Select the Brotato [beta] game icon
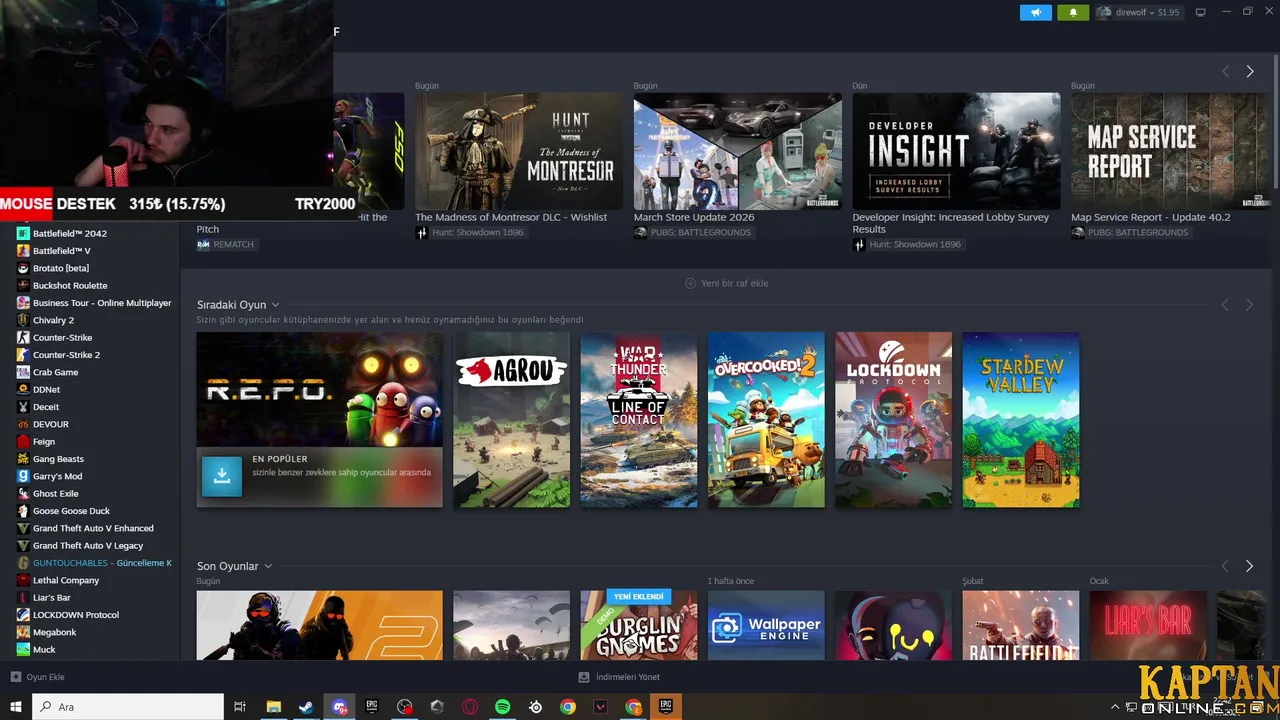 23,268
